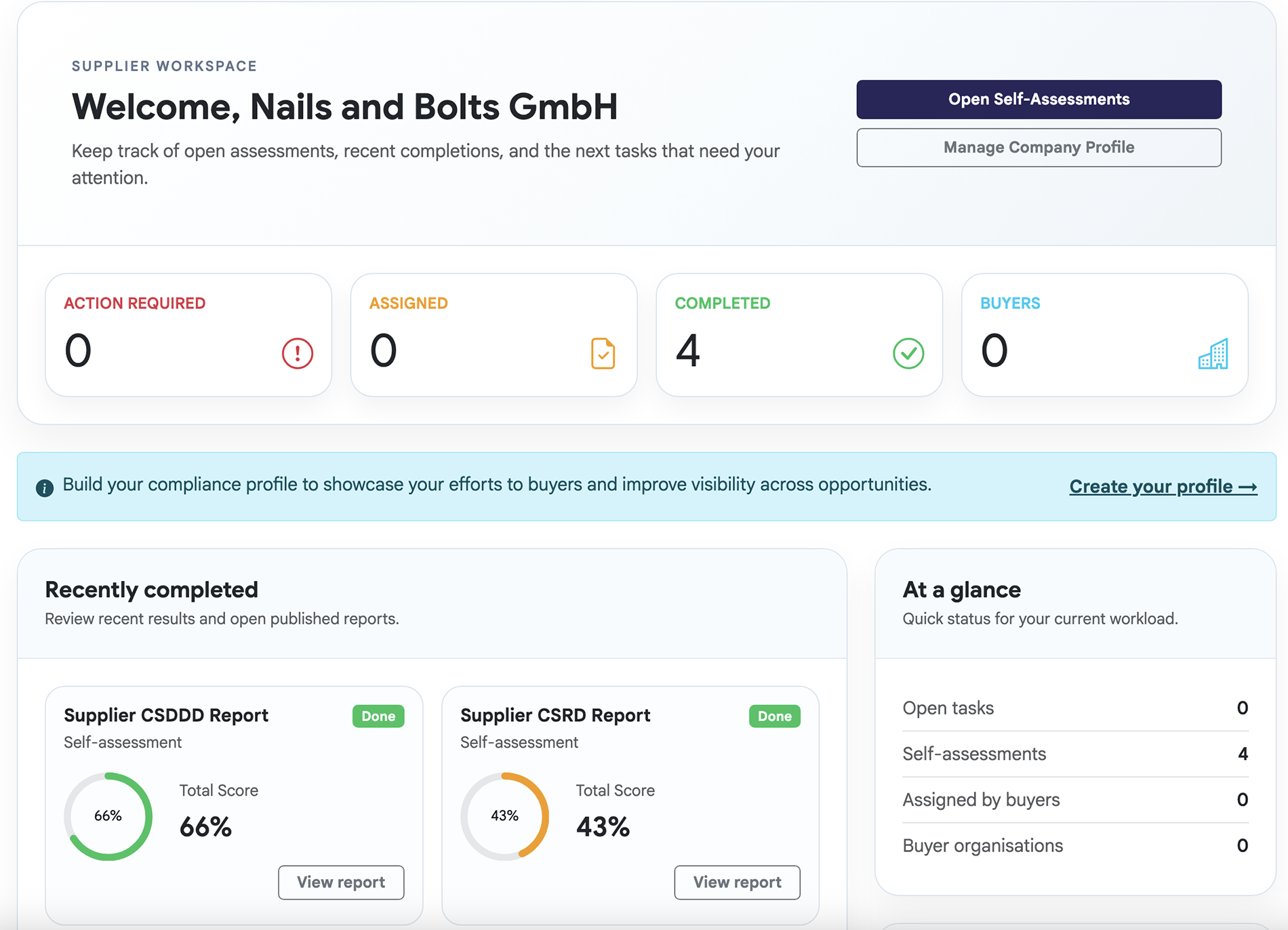This screenshot has height=930, width=1288.
Task: Click Welcome, Nails and Bolts GmbH heading
Action: click(344, 106)
